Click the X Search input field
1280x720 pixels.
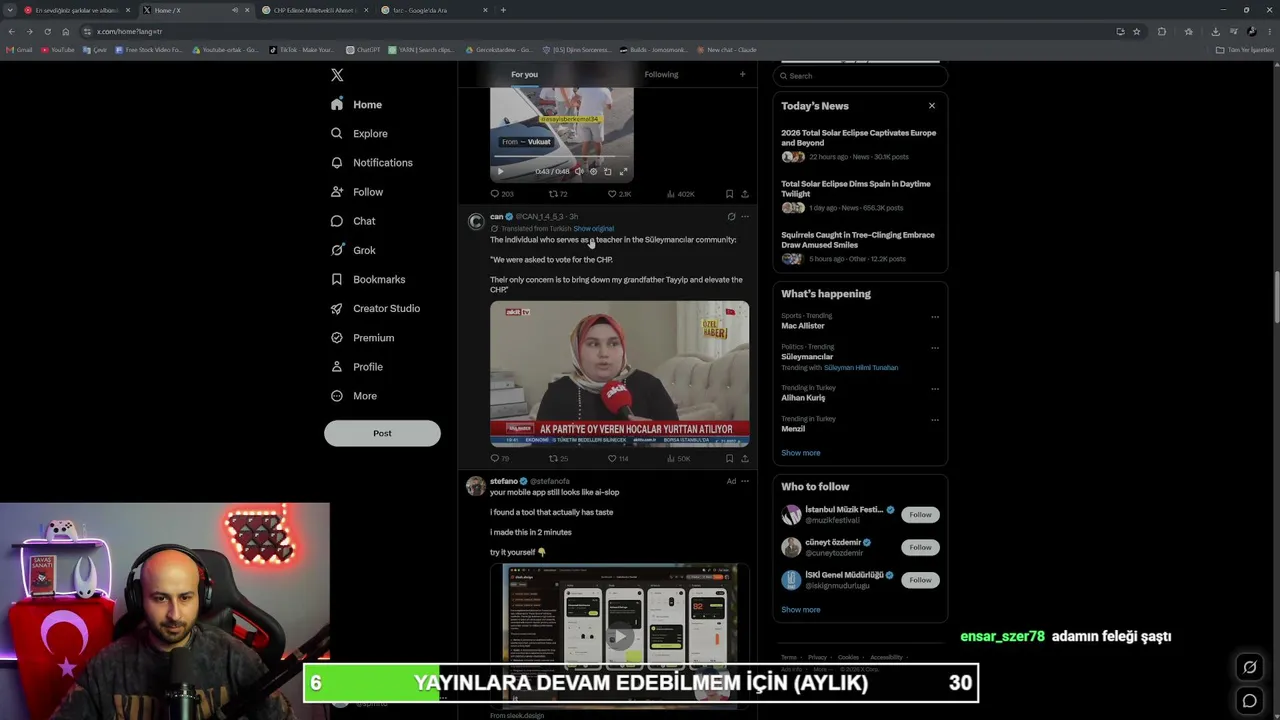point(860,76)
